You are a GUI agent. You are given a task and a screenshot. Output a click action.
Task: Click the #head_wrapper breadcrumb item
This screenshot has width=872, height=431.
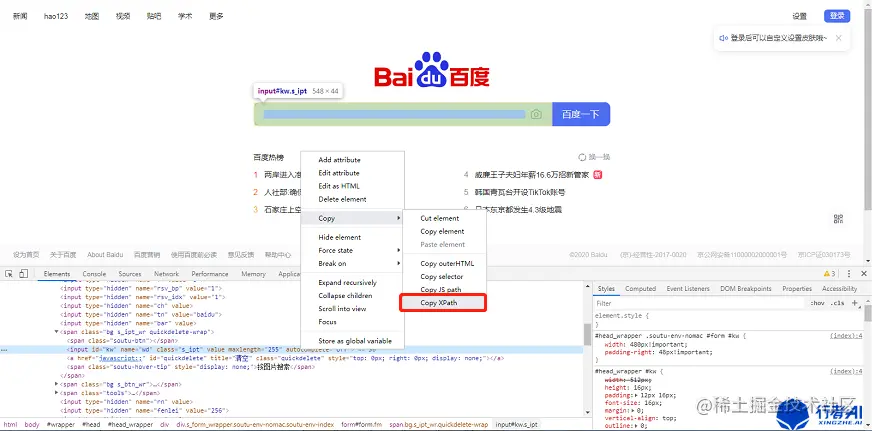pyautogui.click(x=130, y=424)
